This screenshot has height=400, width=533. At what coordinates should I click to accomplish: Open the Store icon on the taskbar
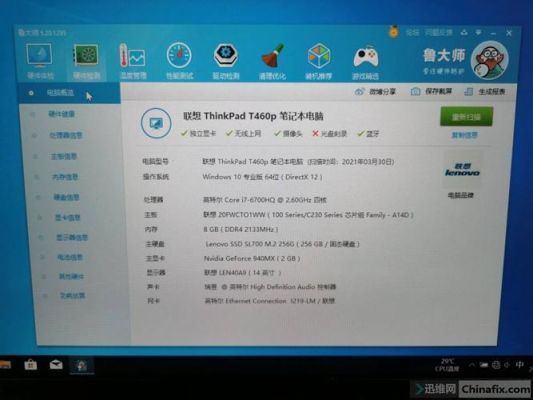pos(30,365)
